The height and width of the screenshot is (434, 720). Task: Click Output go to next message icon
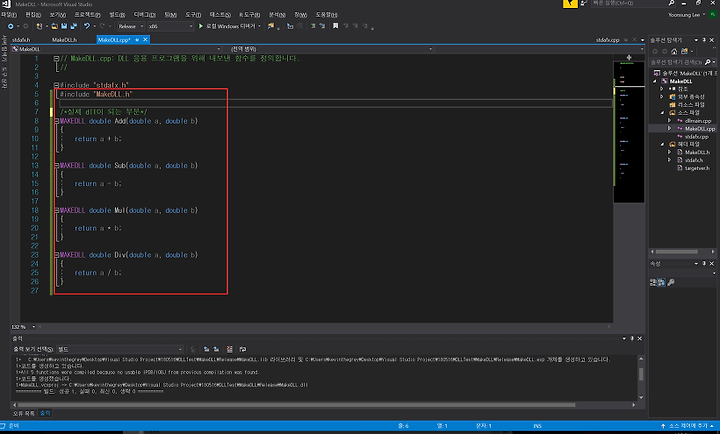(x=216, y=349)
